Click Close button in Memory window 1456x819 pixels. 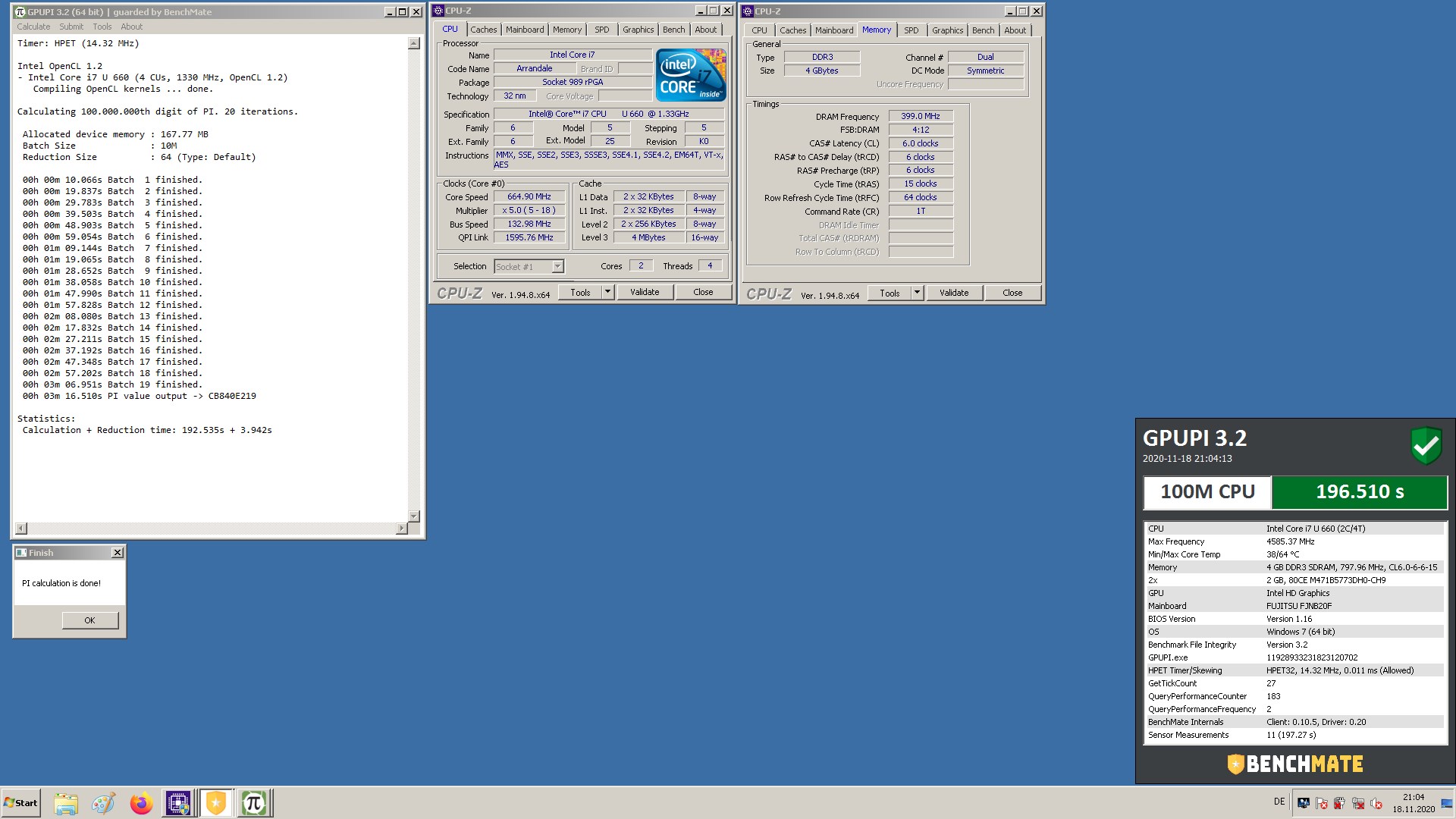1012,293
